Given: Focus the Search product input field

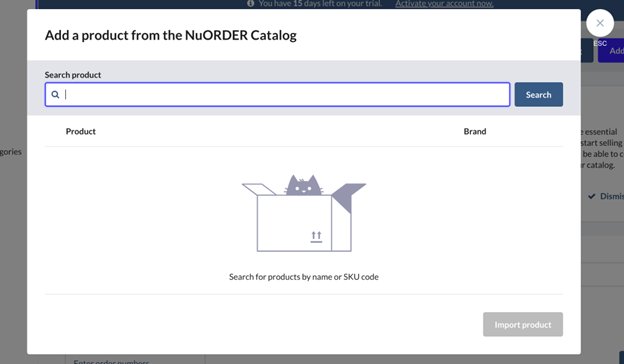Looking at the screenshot, I should (277, 95).
